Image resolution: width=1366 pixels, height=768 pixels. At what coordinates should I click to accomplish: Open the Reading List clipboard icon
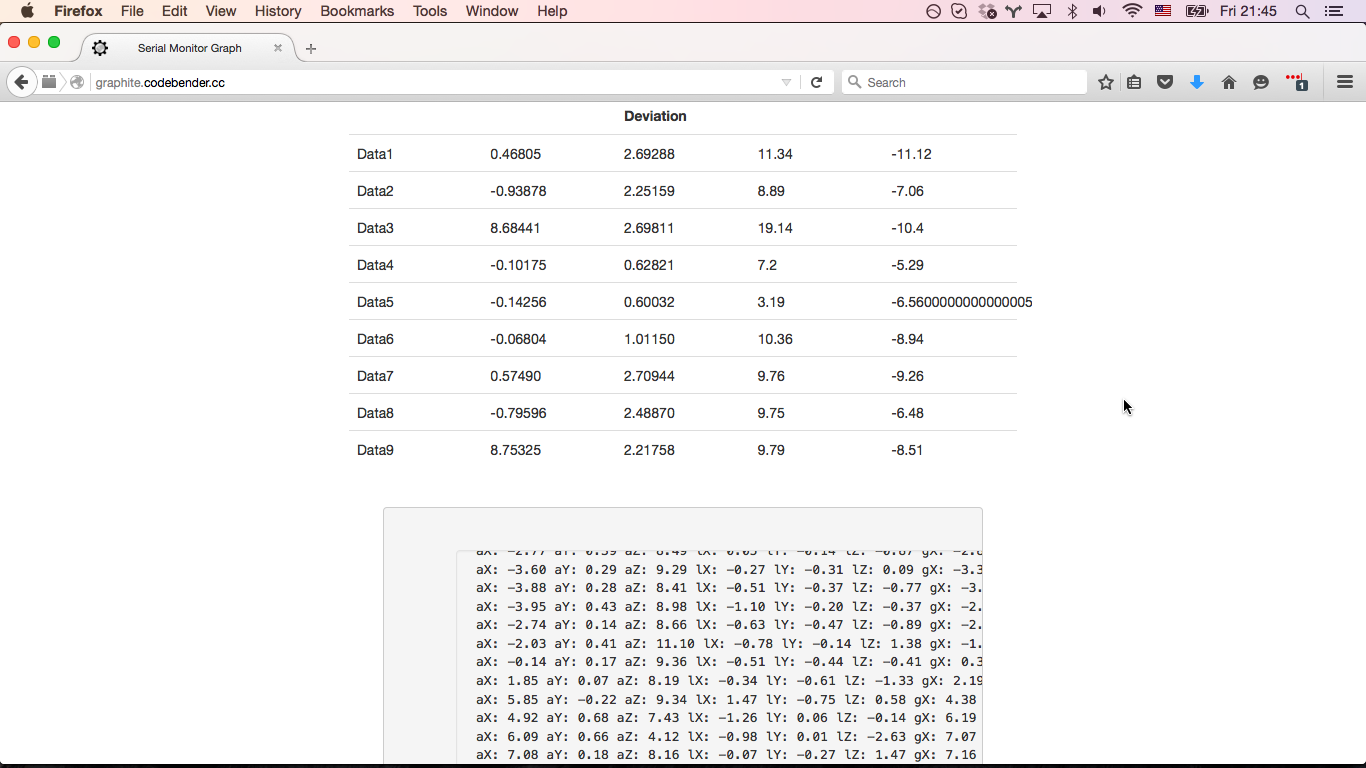(x=1134, y=82)
